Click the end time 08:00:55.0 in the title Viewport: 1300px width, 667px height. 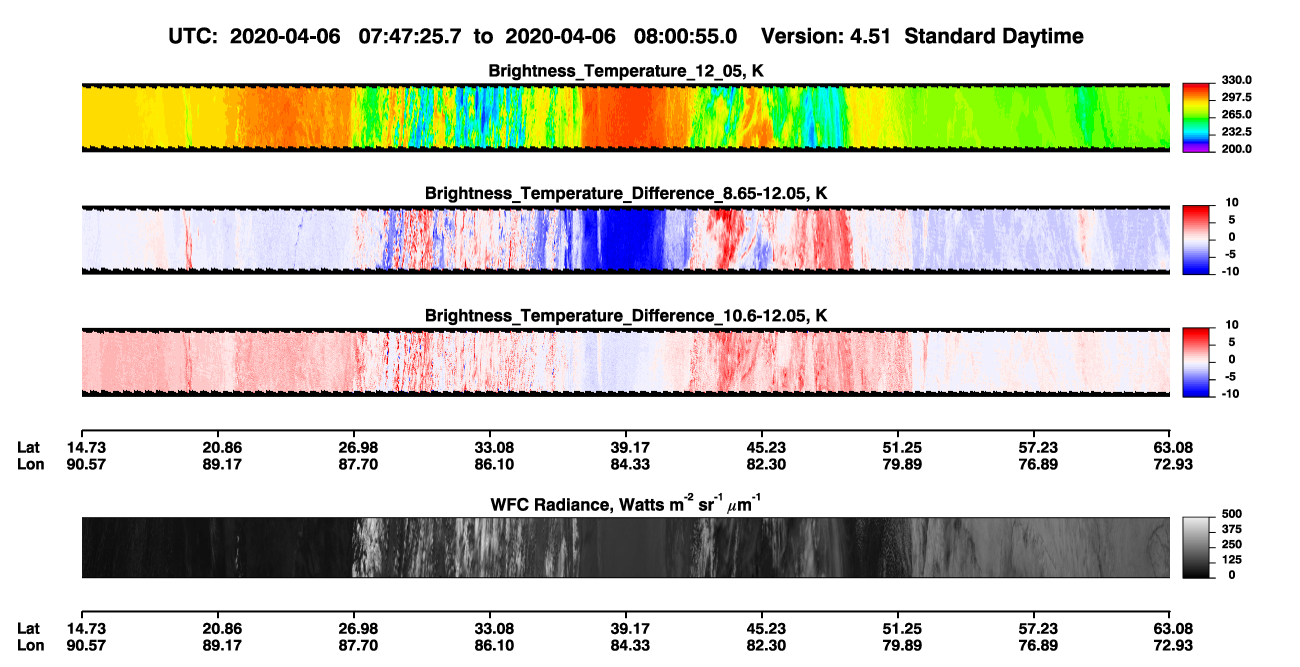point(686,36)
